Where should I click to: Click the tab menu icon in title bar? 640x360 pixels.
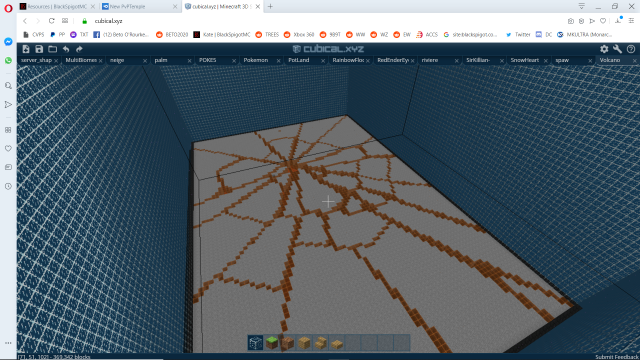coord(582,6)
